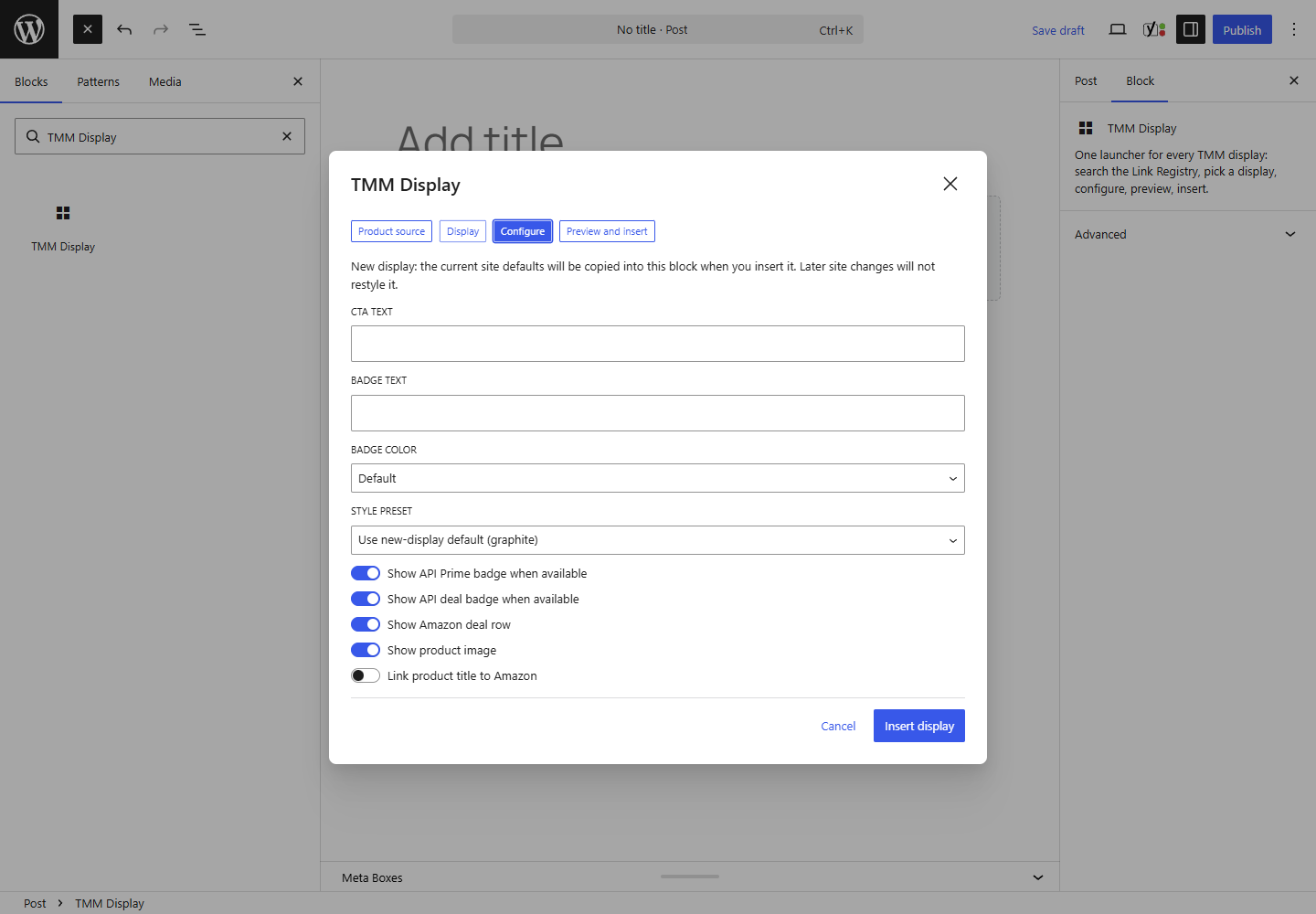Focus the block search field

tap(160, 136)
